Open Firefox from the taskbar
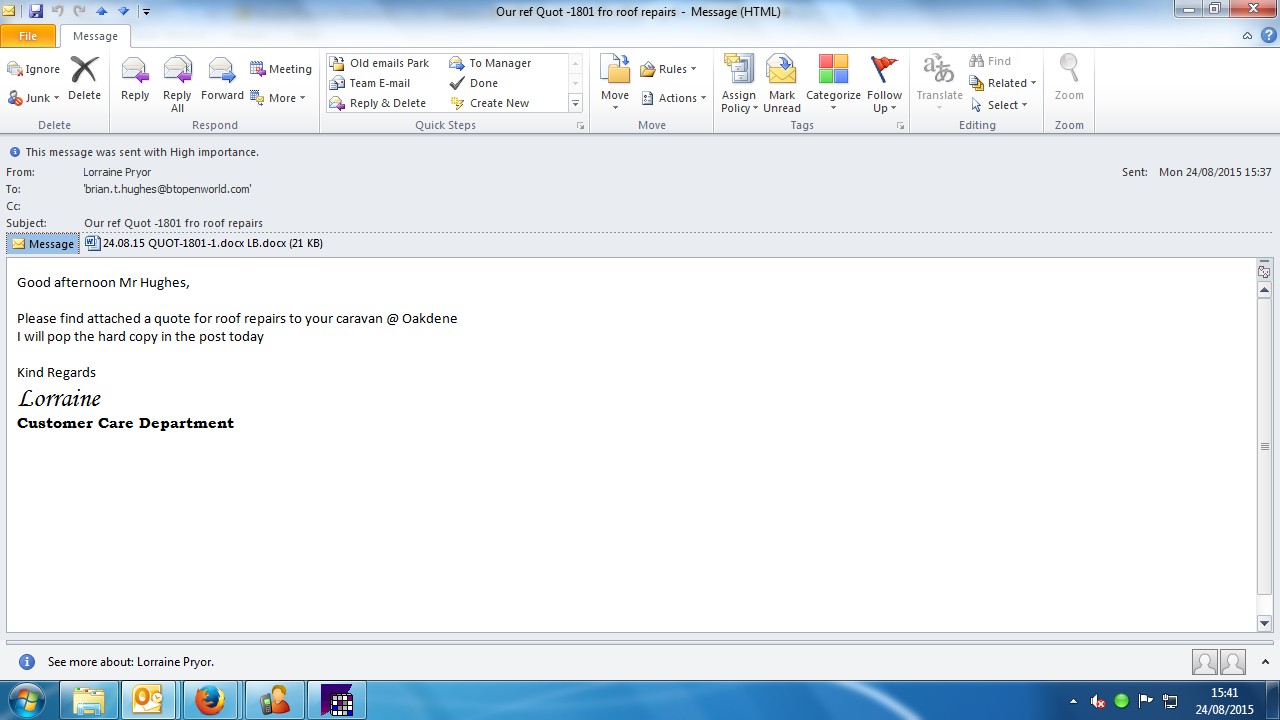The width and height of the screenshot is (1280, 720). (210, 700)
